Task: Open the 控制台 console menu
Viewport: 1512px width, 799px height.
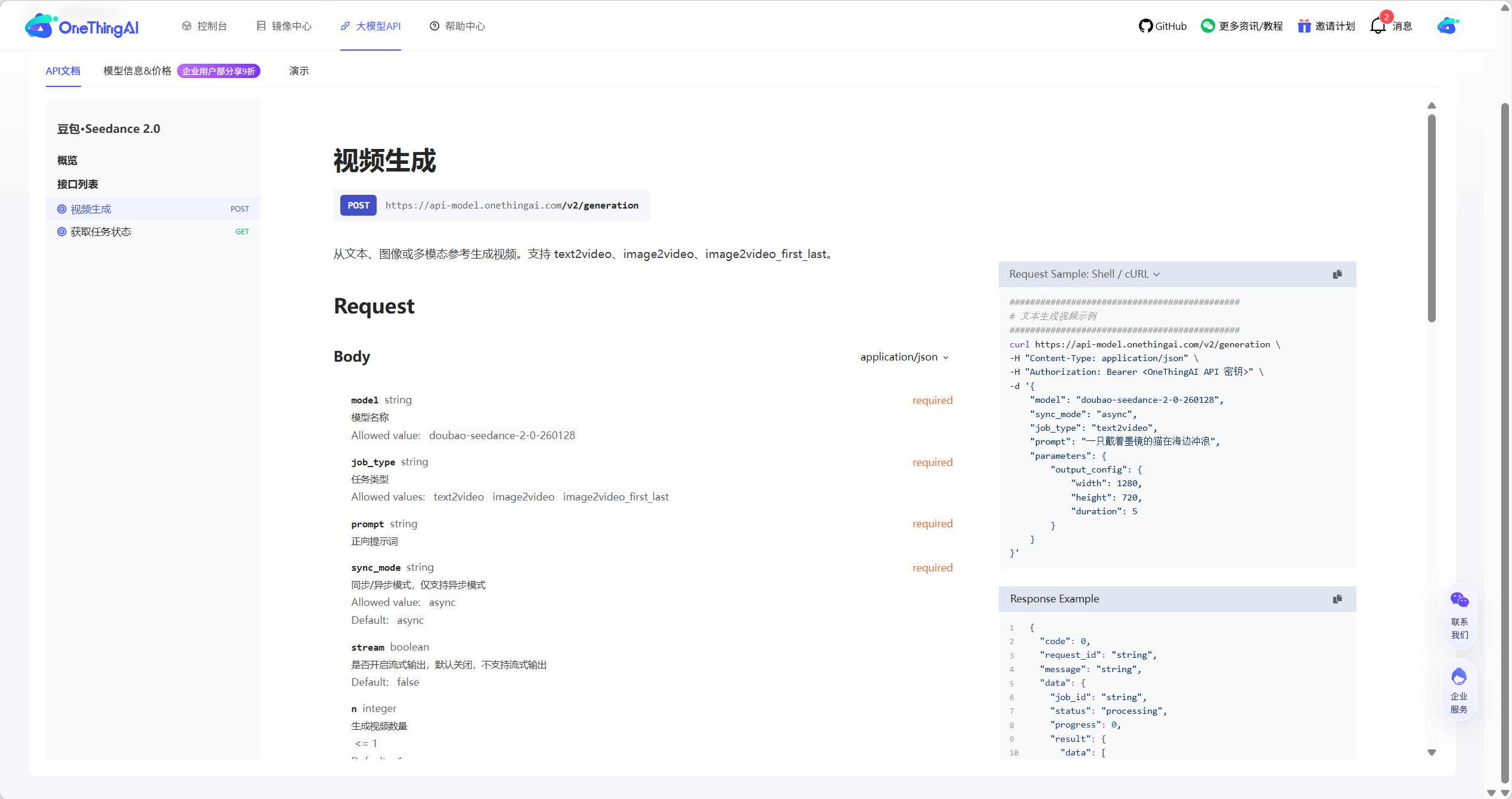Action: (204, 26)
